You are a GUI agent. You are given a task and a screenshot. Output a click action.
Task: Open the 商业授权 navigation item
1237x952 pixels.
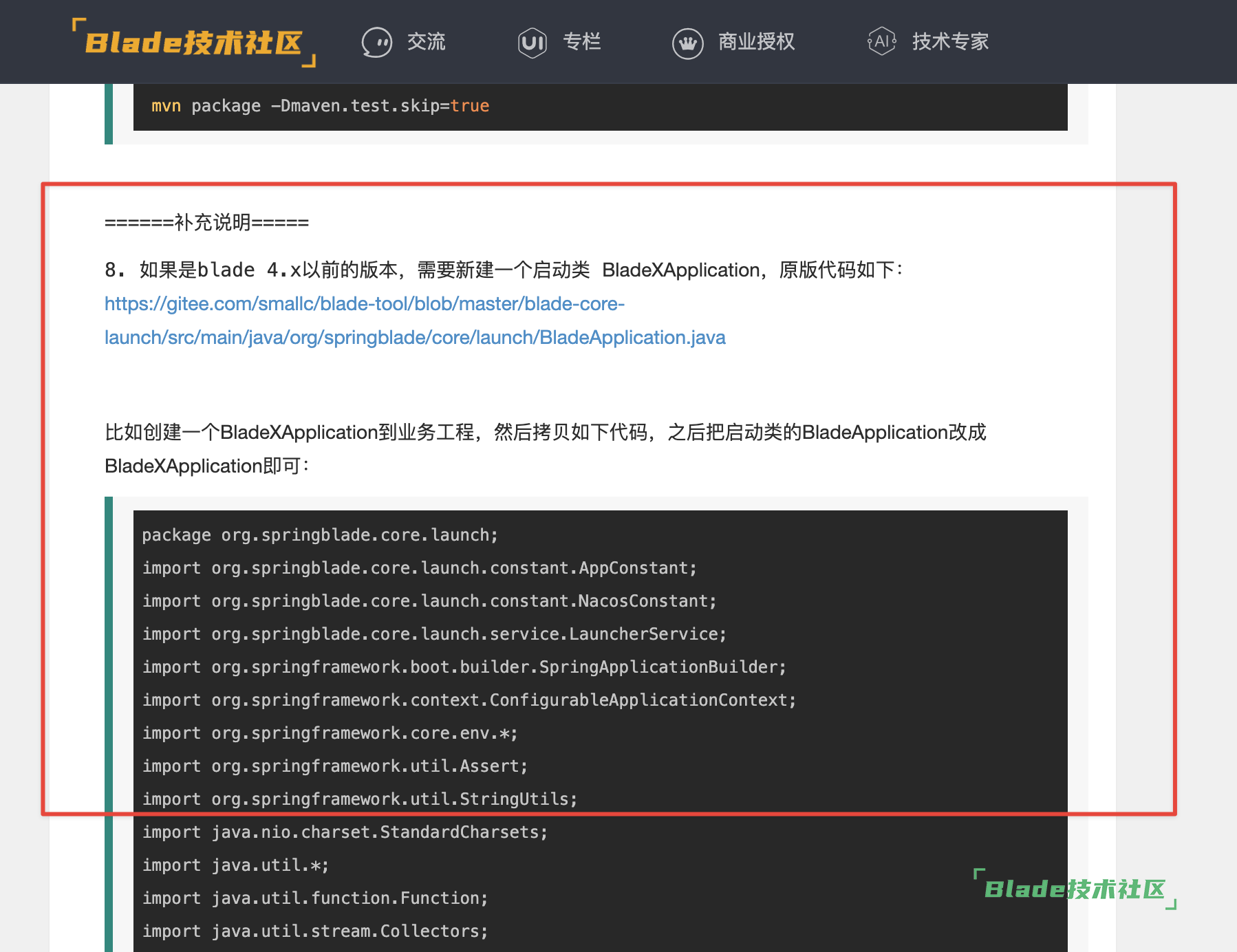[x=757, y=42]
